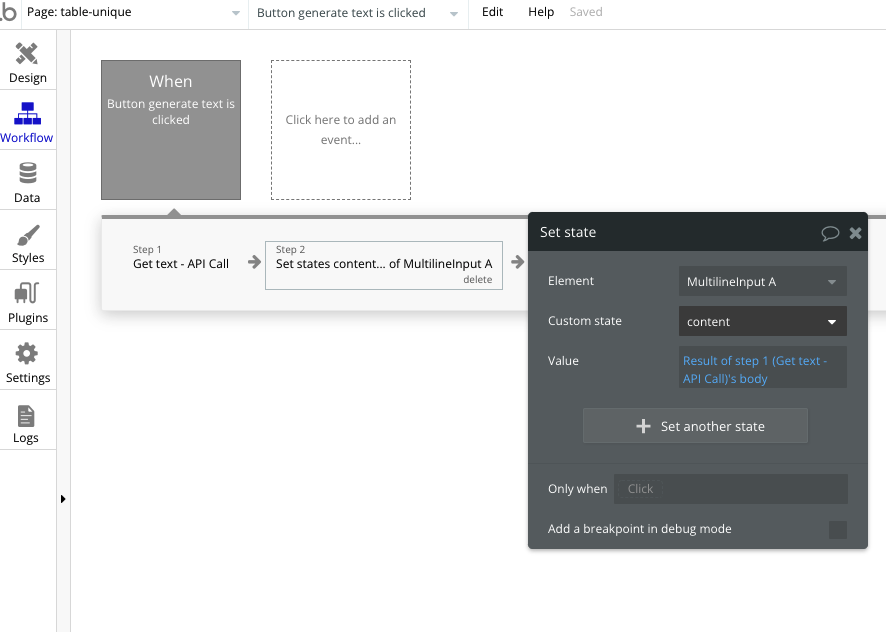Open the Element dropdown showing MultilineInput A
The image size is (886, 632).
[762, 281]
